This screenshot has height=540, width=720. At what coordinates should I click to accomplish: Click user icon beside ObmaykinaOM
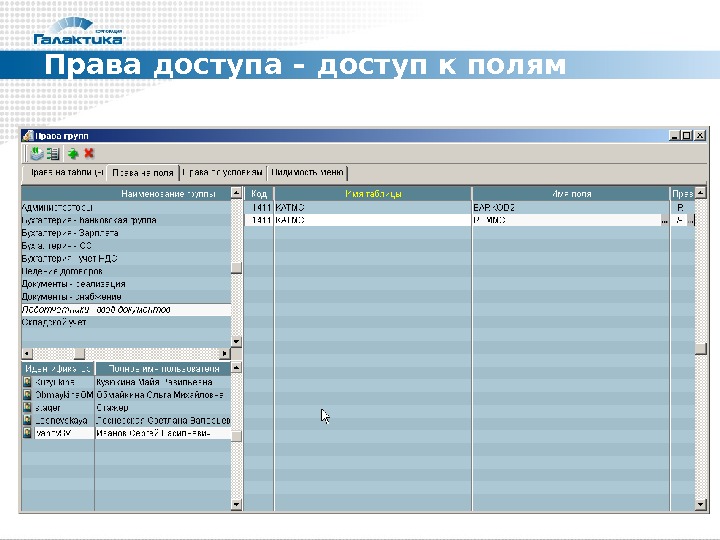[x=28, y=394]
